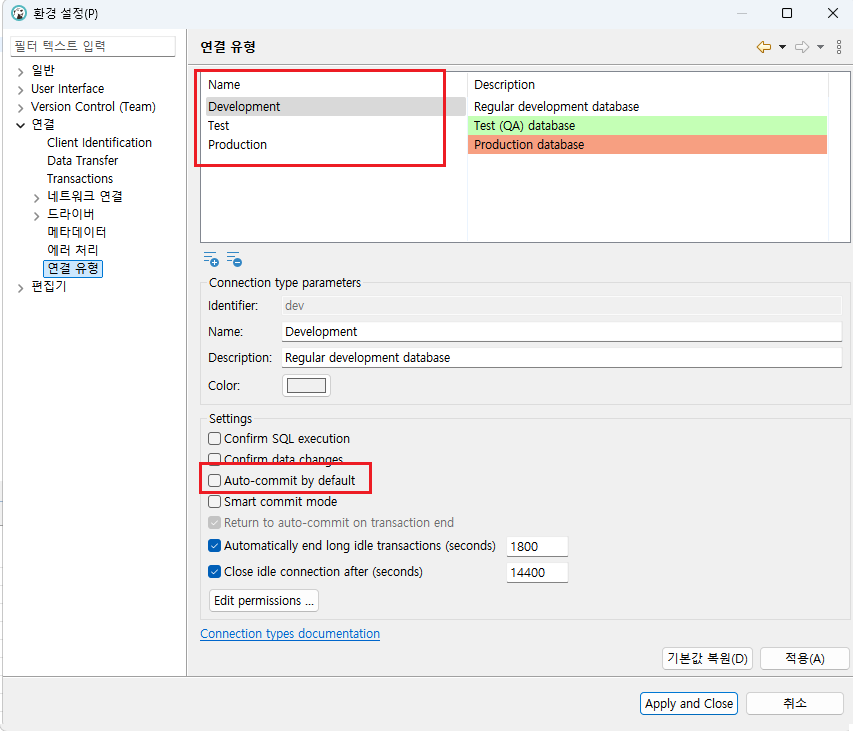
Task: Click the orange Production database row
Action: click(647, 145)
